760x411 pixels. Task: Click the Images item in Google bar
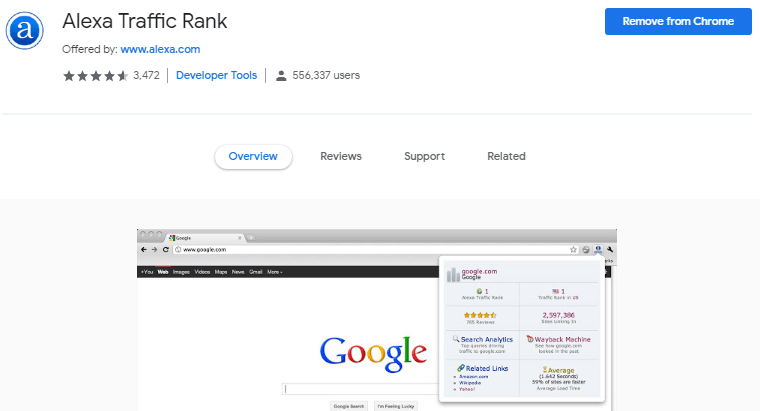(x=181, y=272)
